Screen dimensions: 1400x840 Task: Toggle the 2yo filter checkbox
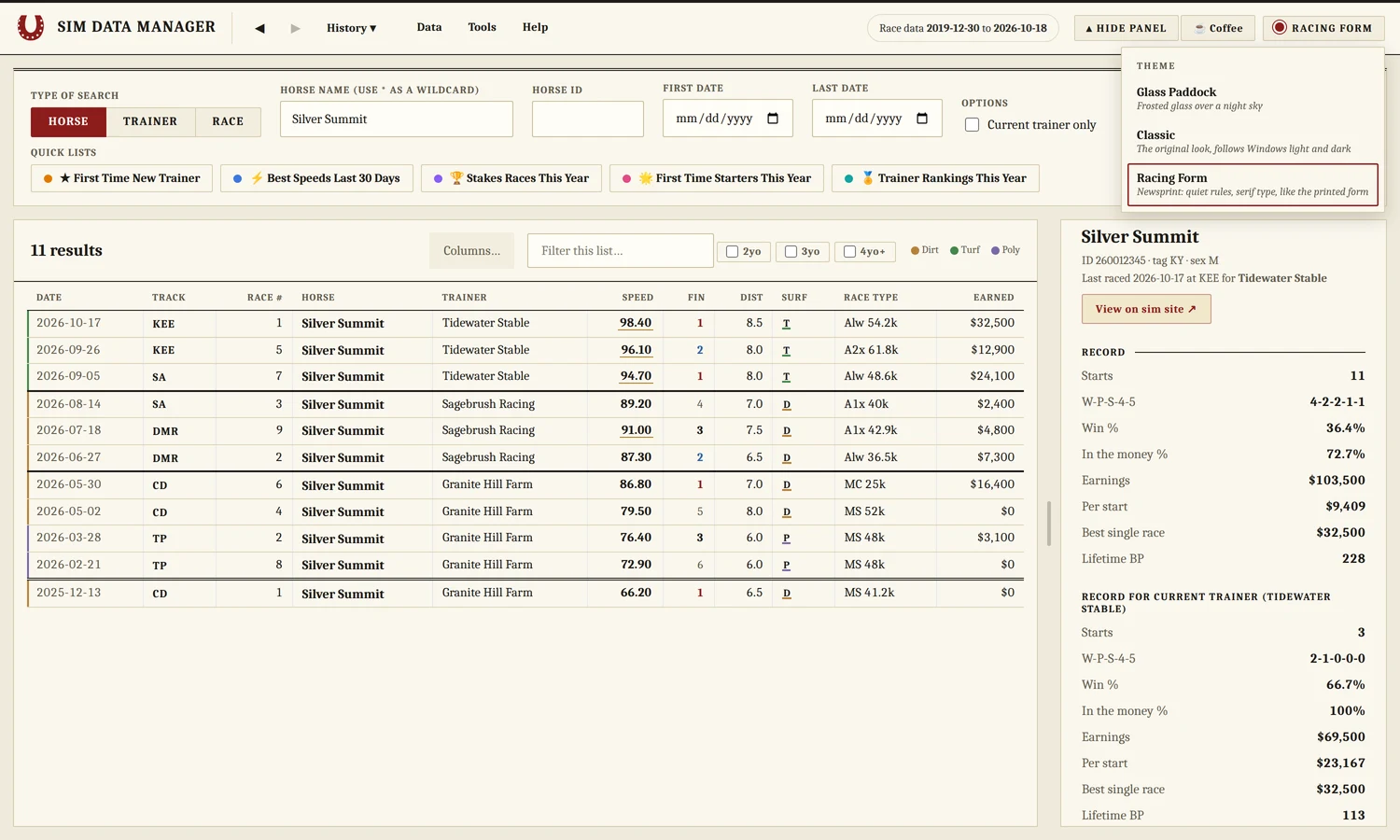733,252
